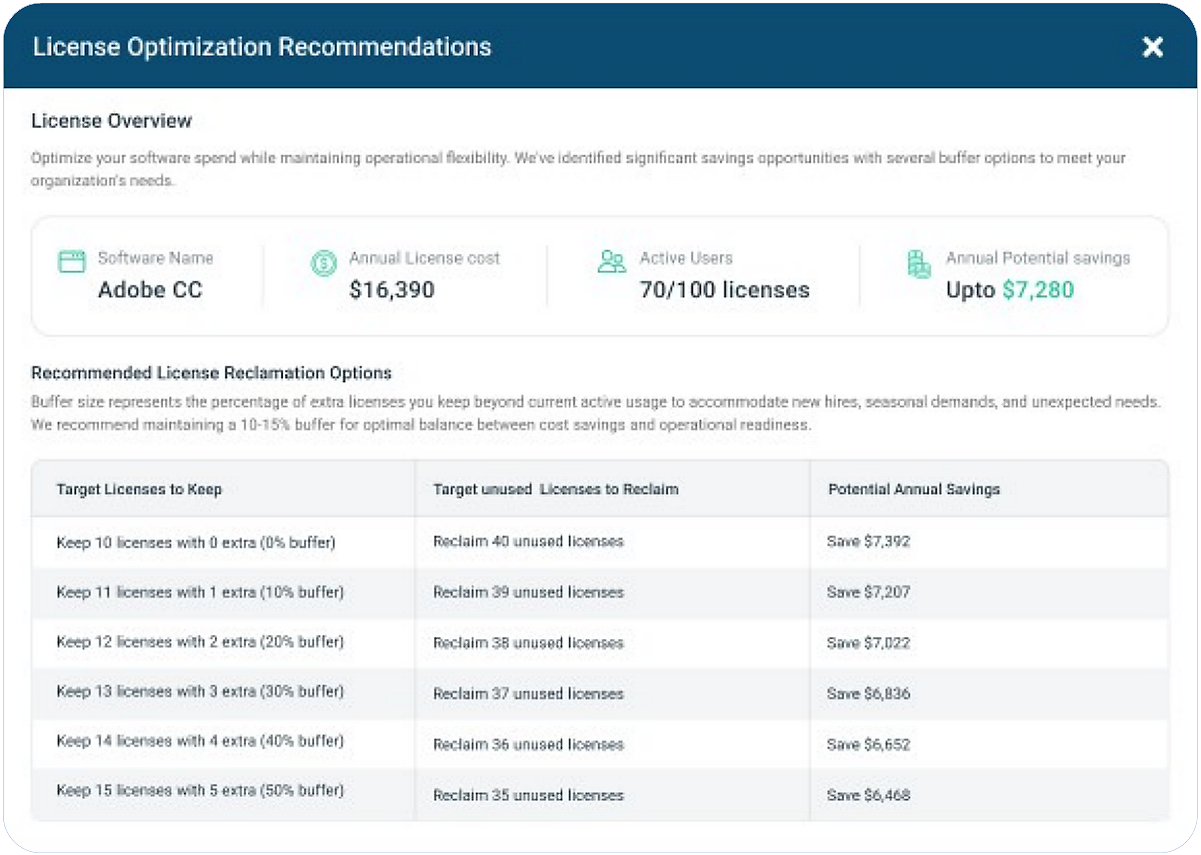This screenshot has width=1201, height=855.
Task: Click the Adobe CC software name
Action: coord(150,290)
